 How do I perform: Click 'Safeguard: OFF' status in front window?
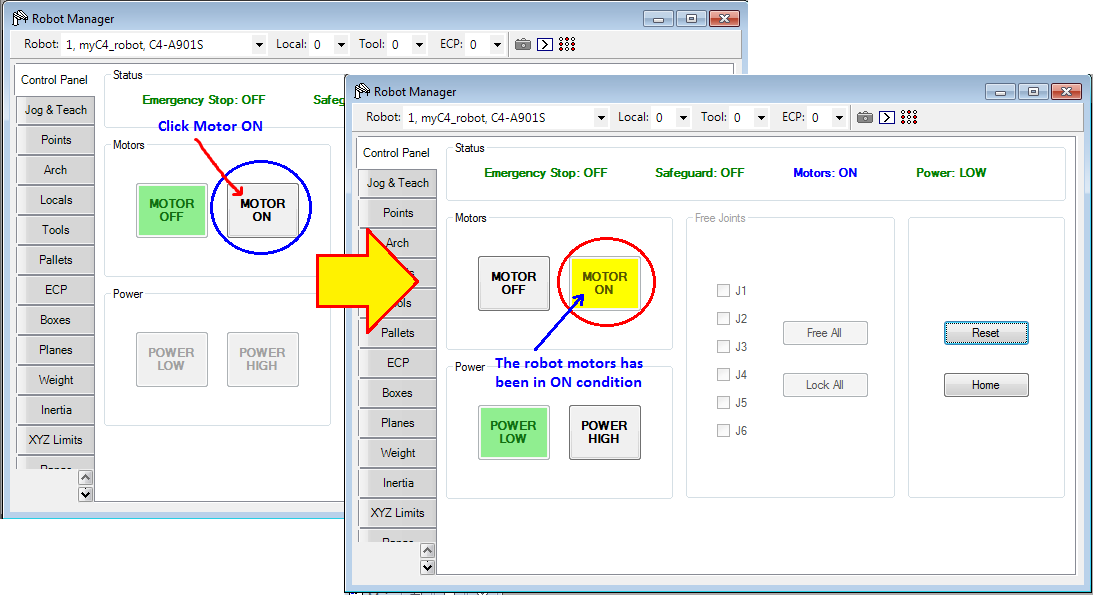699,172
